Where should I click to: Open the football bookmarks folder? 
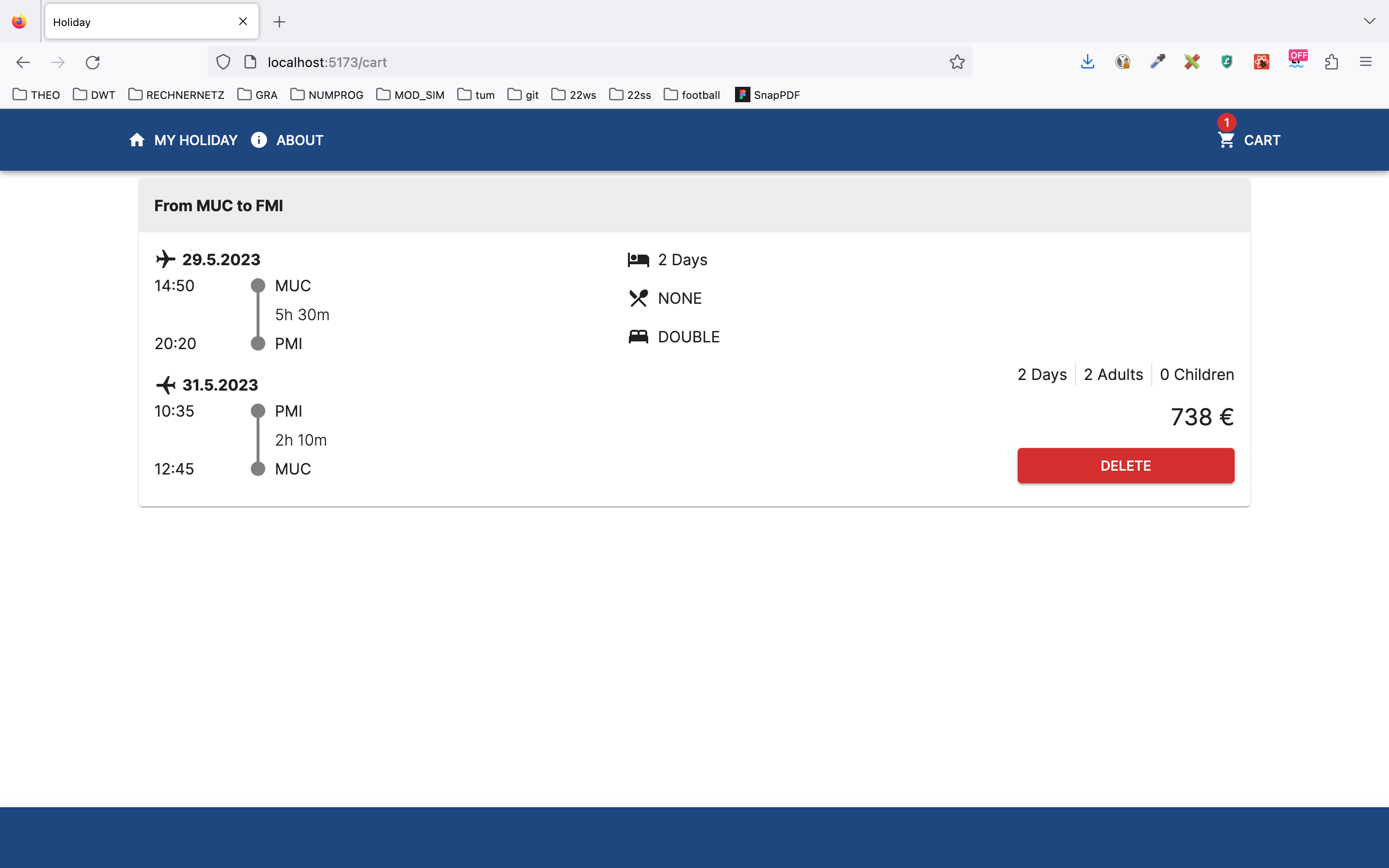[692, 95]
